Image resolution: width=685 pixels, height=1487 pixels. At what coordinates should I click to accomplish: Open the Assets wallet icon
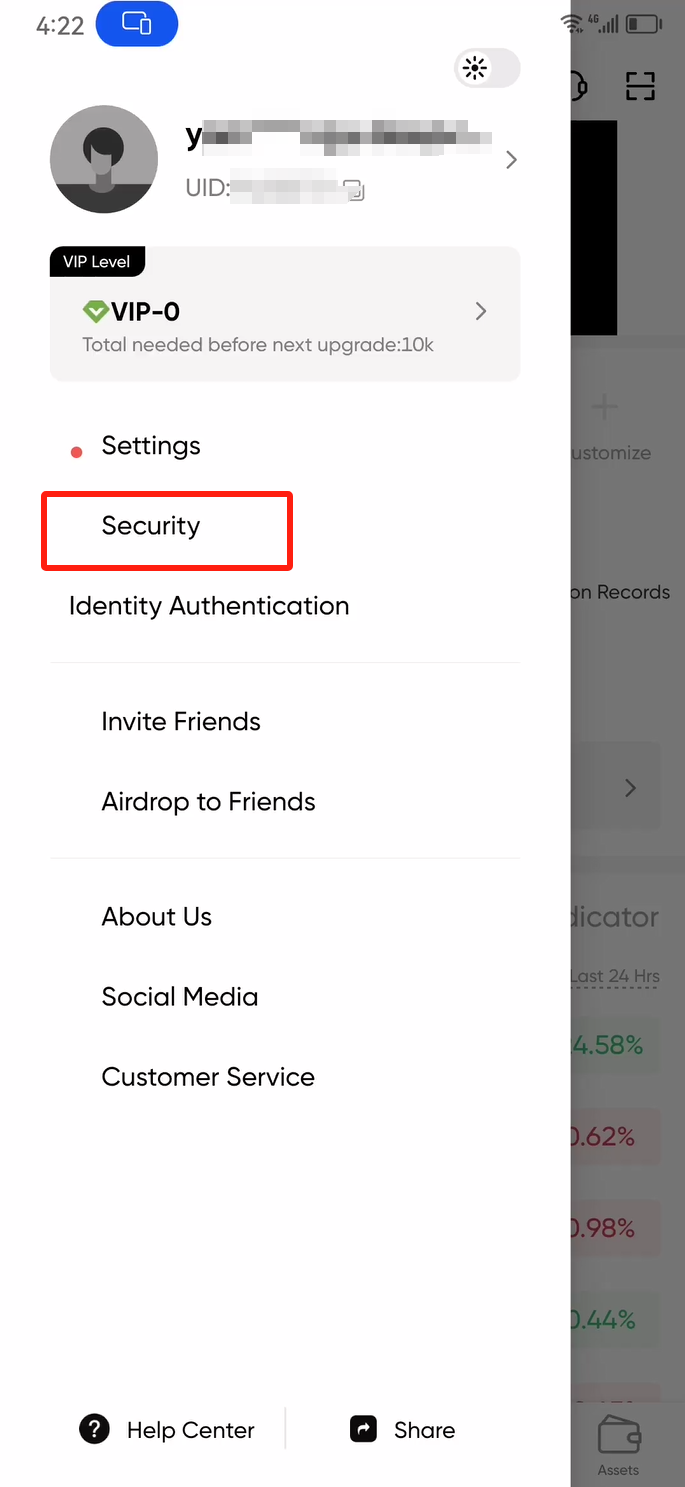(618, 1437)
